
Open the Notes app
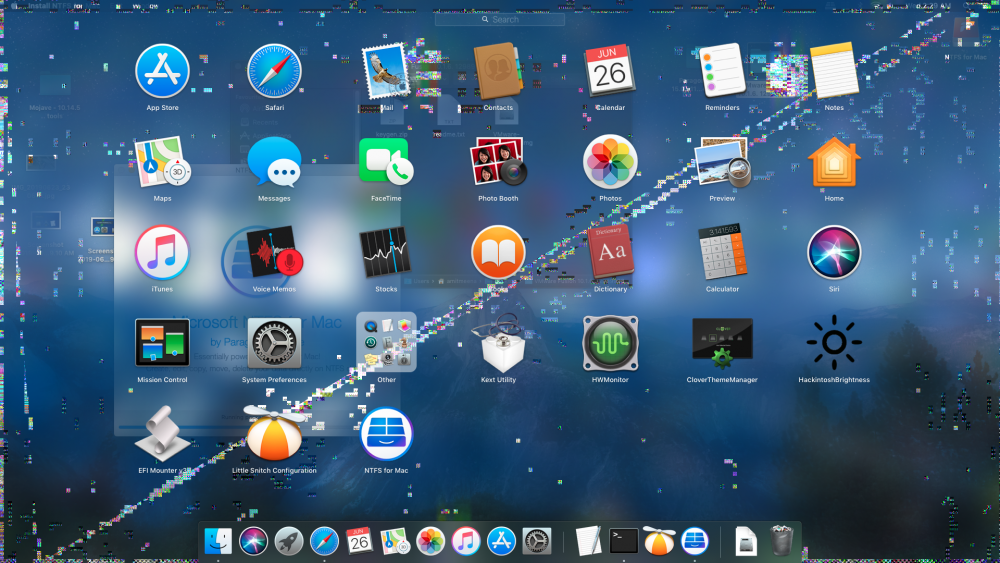(x=834, y=71)
